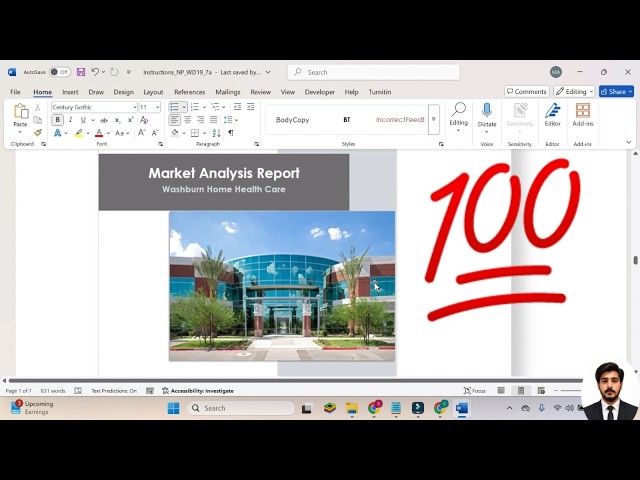
Task: Click taskbar Search field
Action: (x=241, y=408)
